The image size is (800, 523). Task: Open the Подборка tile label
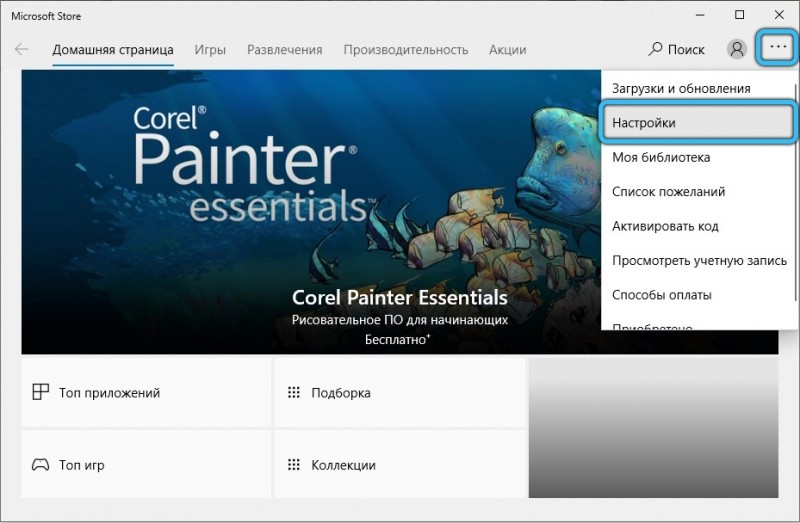point(341,393)
